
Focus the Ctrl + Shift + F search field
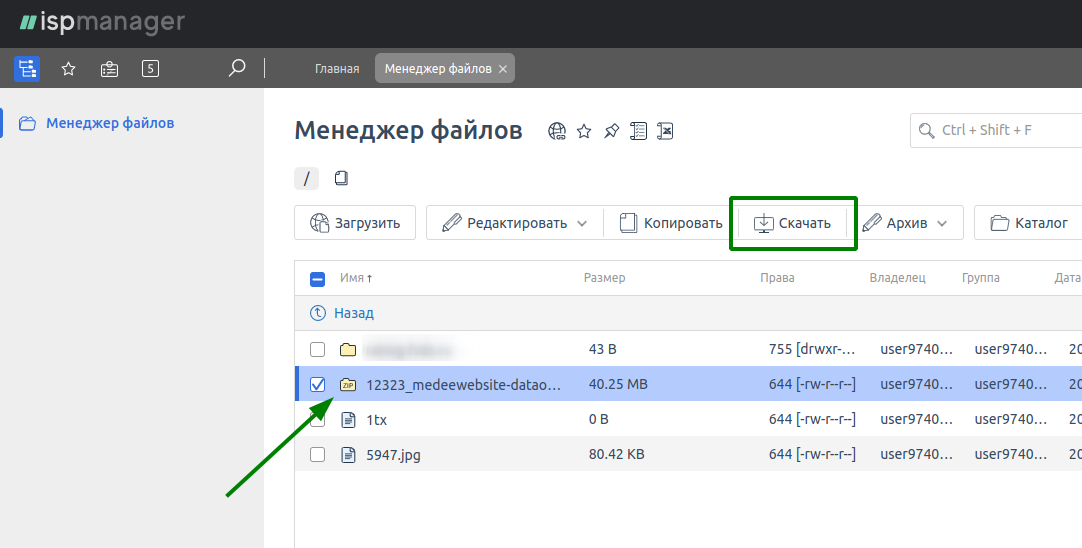(996, 130)
